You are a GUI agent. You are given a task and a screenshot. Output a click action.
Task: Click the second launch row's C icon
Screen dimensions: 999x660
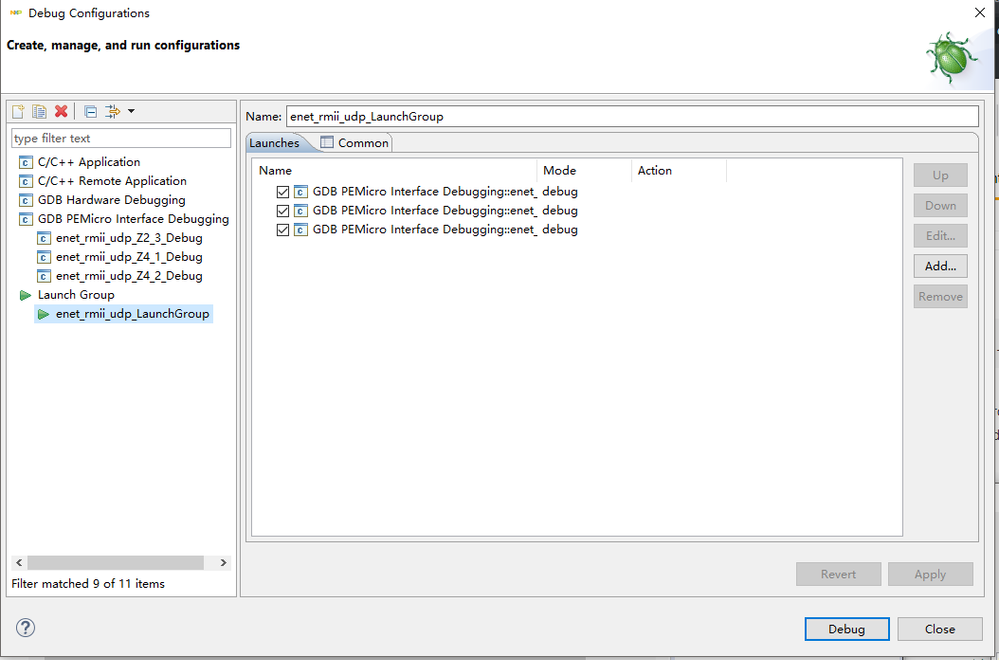point(301,211)
